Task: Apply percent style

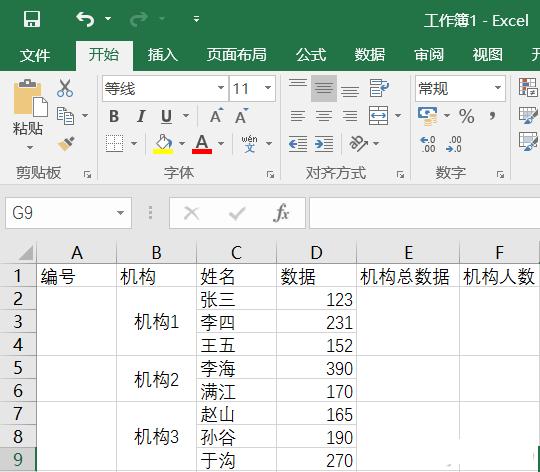Action: [467, 116]
